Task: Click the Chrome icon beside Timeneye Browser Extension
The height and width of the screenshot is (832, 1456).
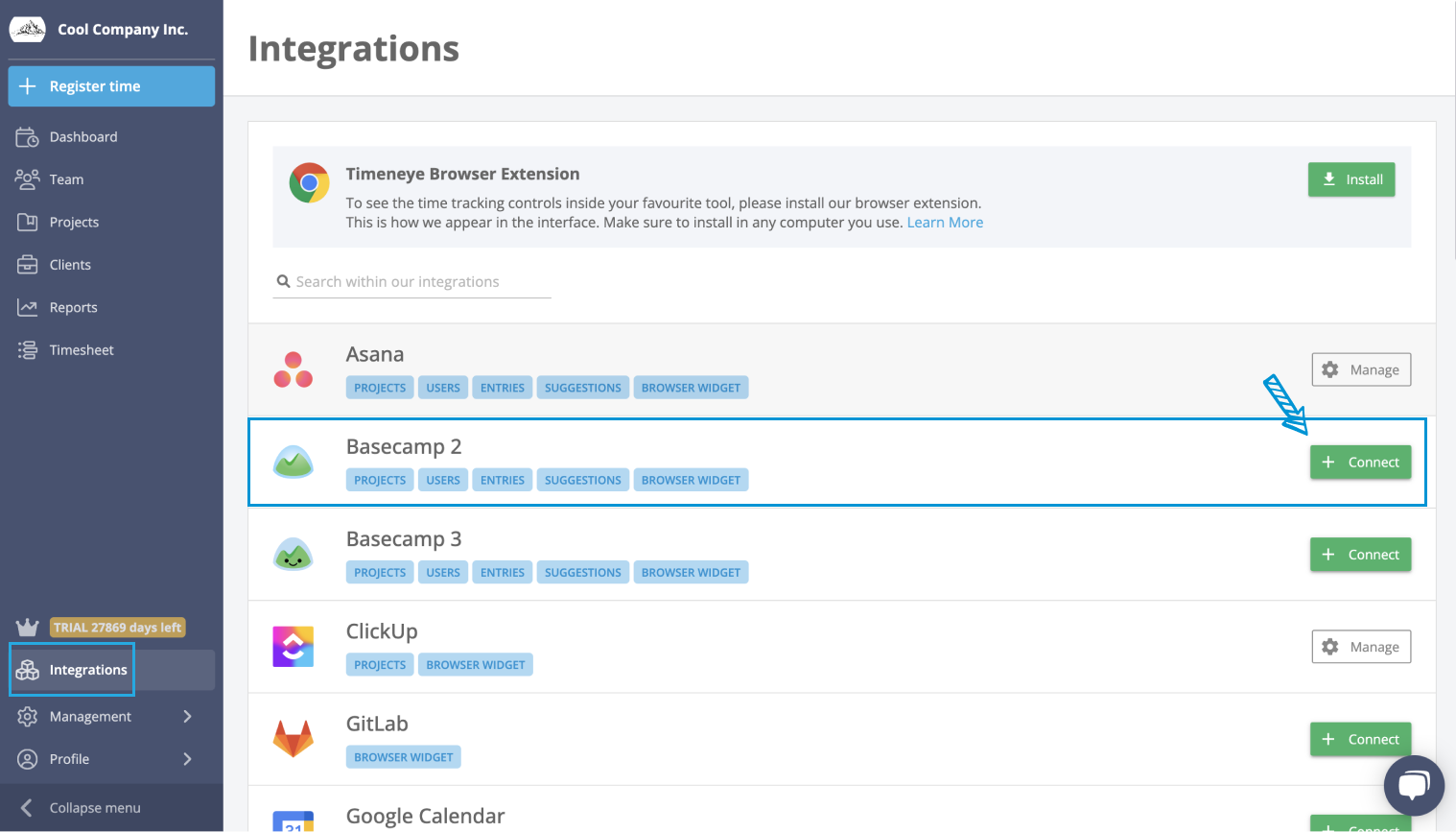Action: point(309,181)
